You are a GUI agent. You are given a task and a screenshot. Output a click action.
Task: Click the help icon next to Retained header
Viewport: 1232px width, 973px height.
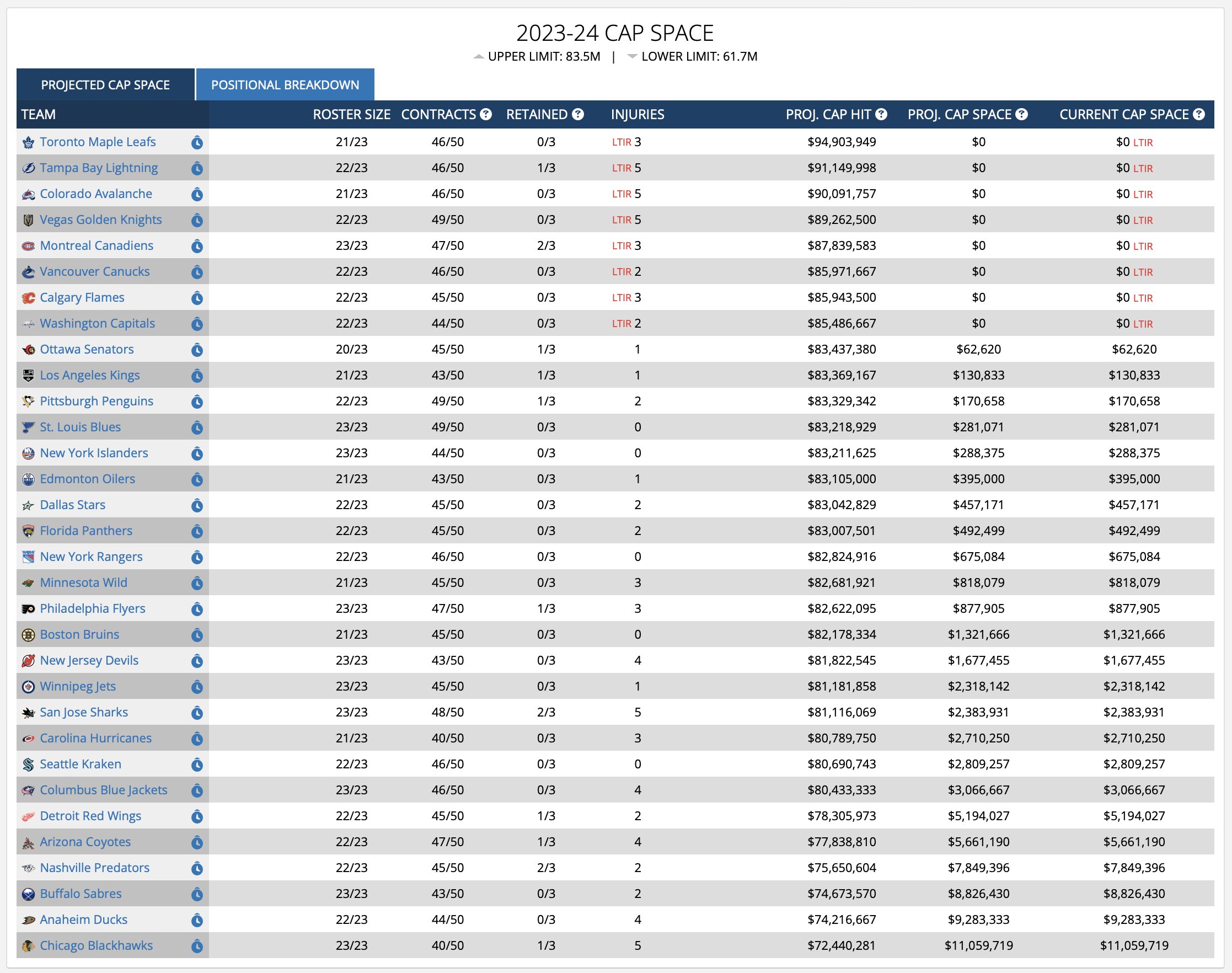[578, 115]
